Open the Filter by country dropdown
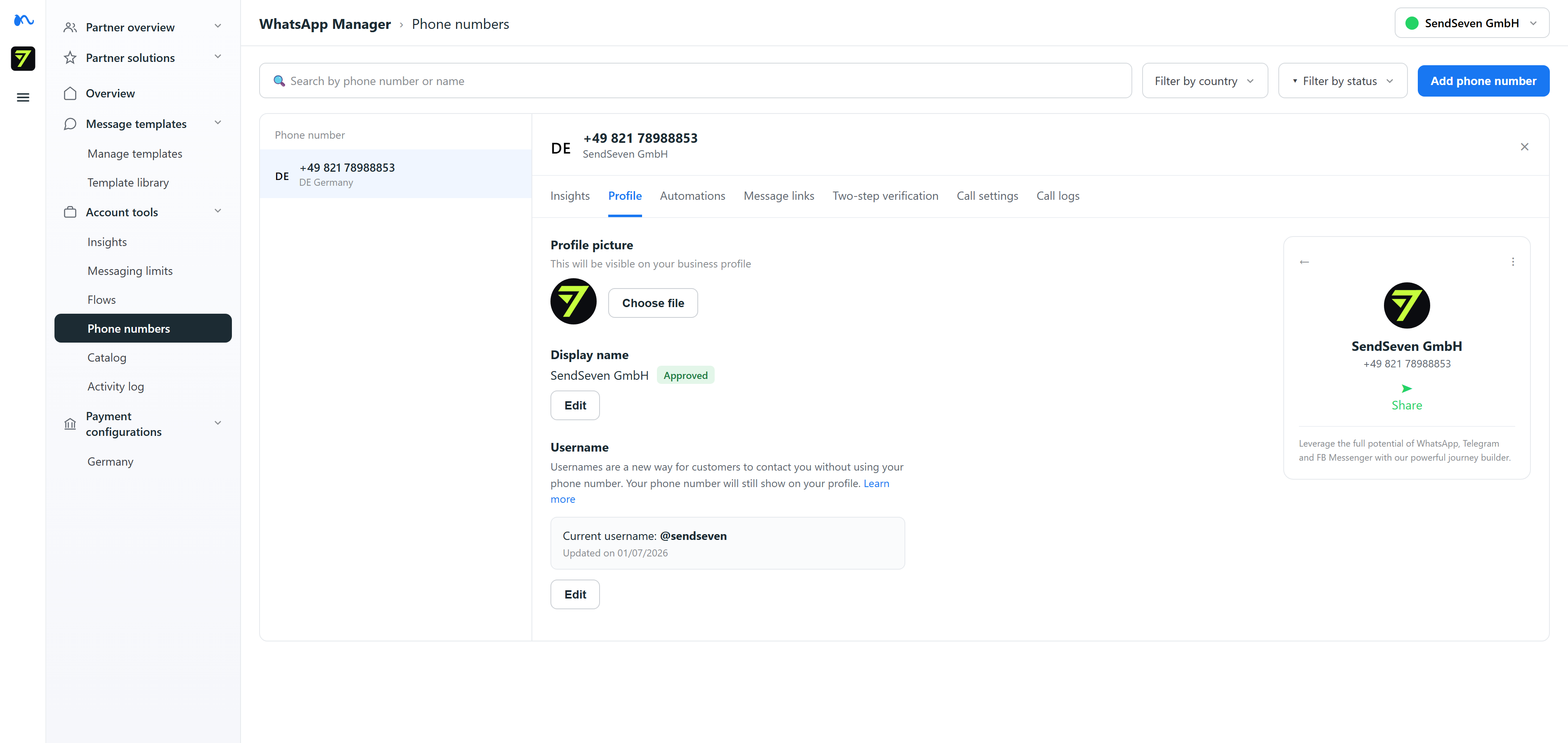The width and height of the screenshot is (1568, 743). click(x=1204, y=80)
